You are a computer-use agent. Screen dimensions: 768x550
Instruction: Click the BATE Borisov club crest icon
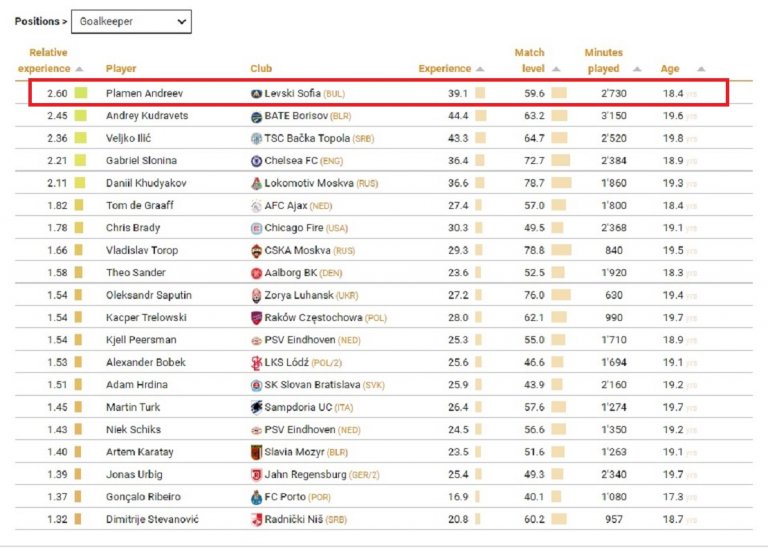click(256, 116)
